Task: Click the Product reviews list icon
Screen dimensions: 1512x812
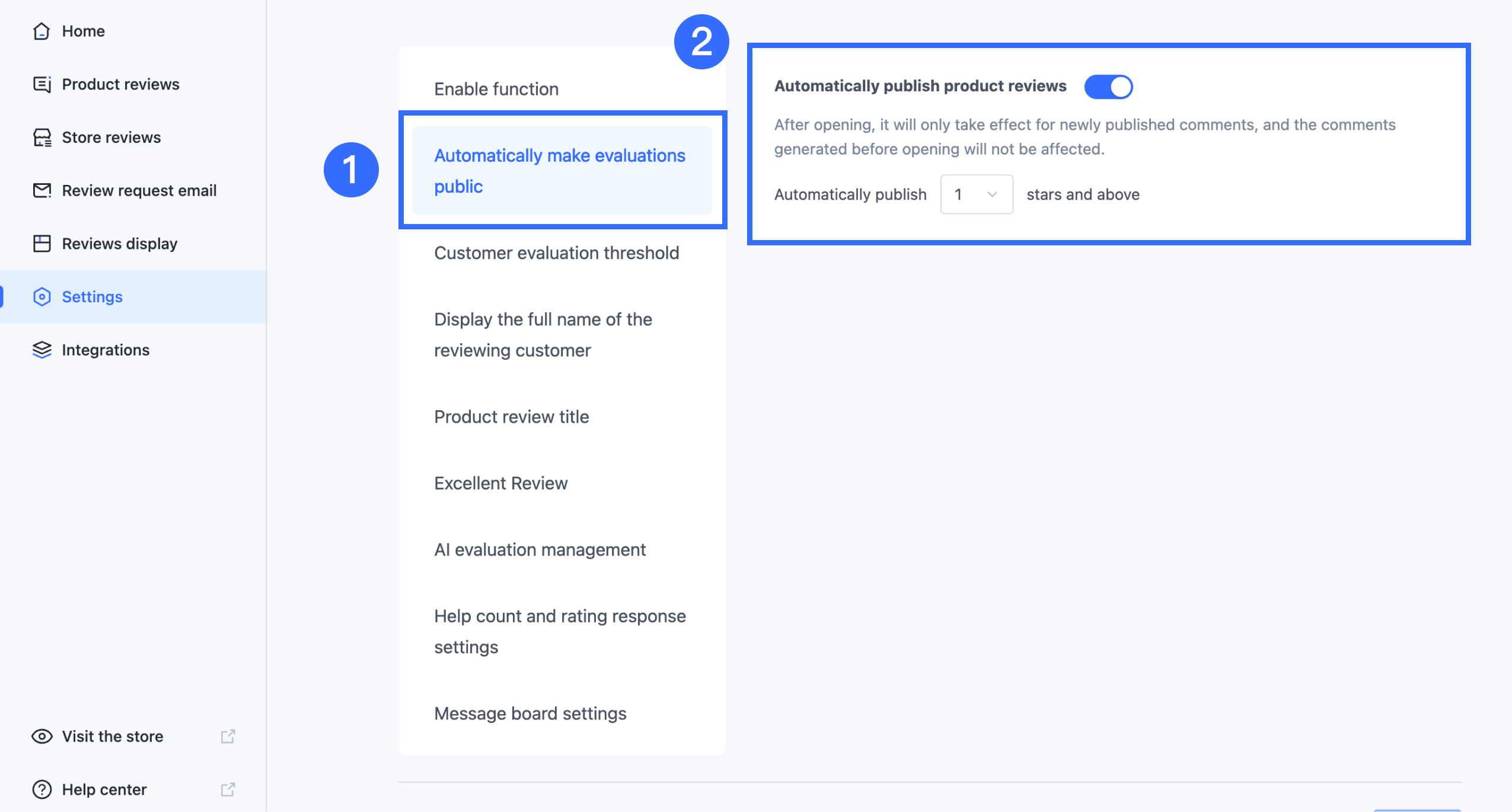Action: click(x=42, y=84)
